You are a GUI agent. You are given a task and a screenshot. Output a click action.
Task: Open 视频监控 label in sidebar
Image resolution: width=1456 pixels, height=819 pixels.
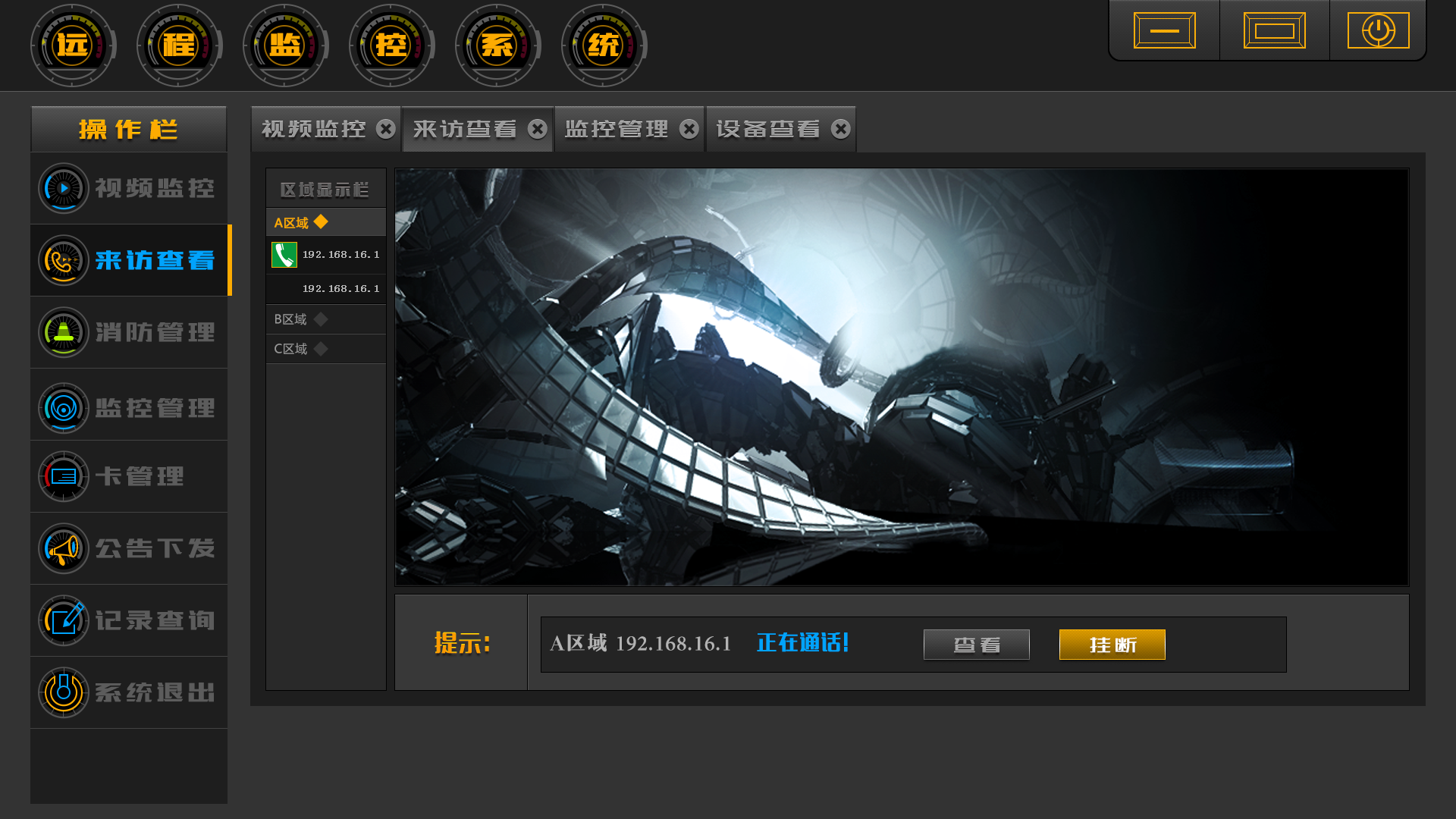(155, 188)
